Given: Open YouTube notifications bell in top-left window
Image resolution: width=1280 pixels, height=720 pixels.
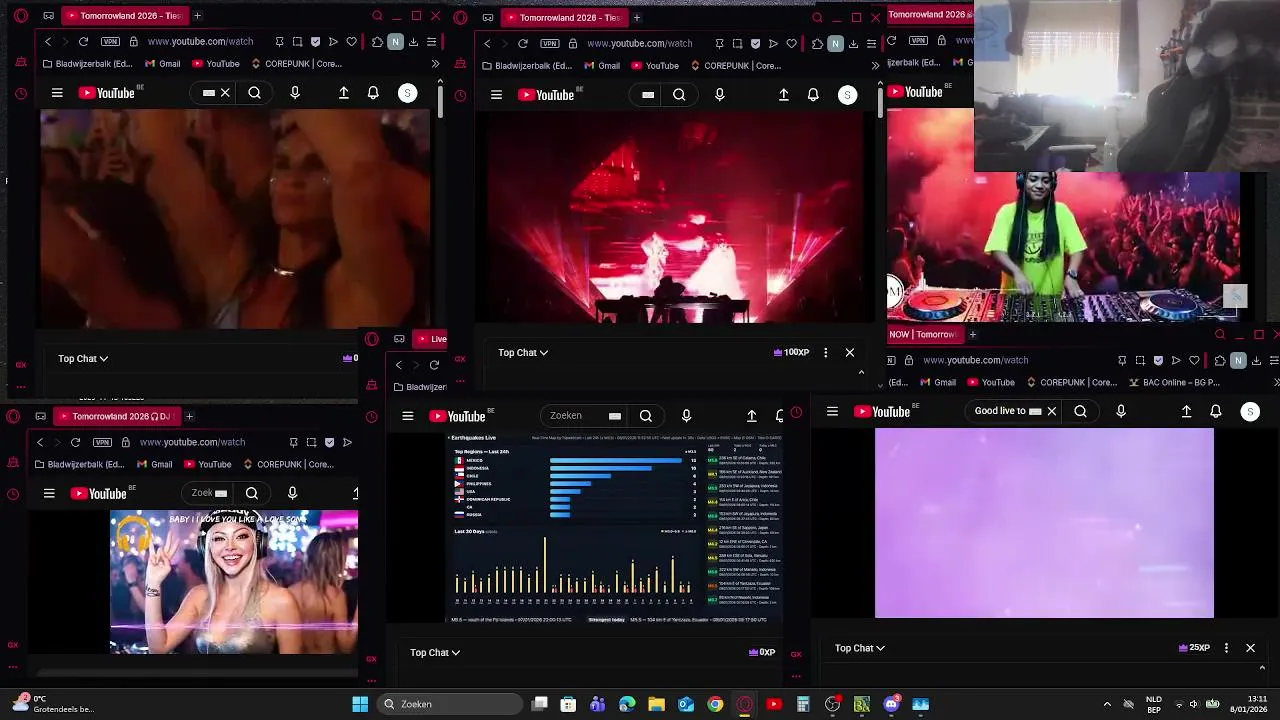Looking at the screenshot, I should 373,93.
